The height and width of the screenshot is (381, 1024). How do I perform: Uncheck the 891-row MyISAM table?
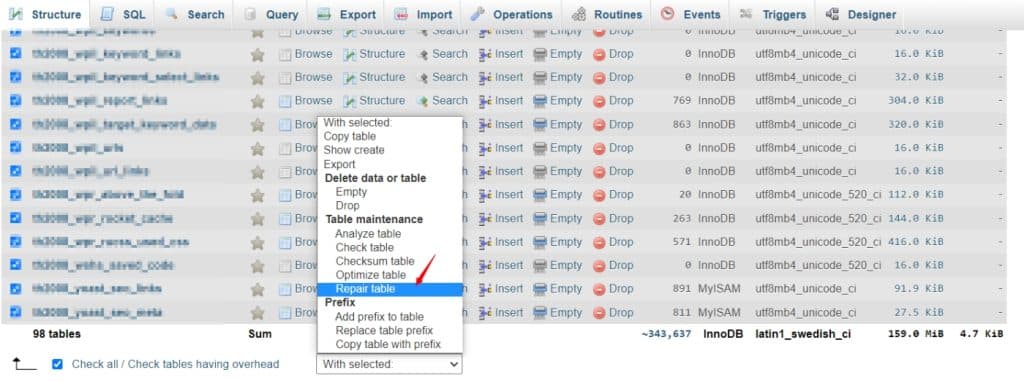[16, 289]
